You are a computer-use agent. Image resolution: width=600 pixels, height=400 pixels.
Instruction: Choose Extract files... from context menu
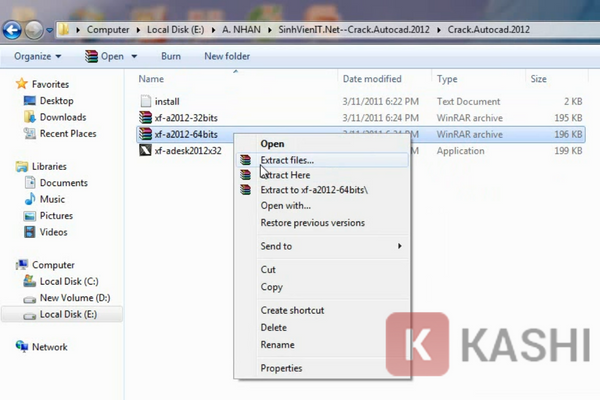(323, 160)
